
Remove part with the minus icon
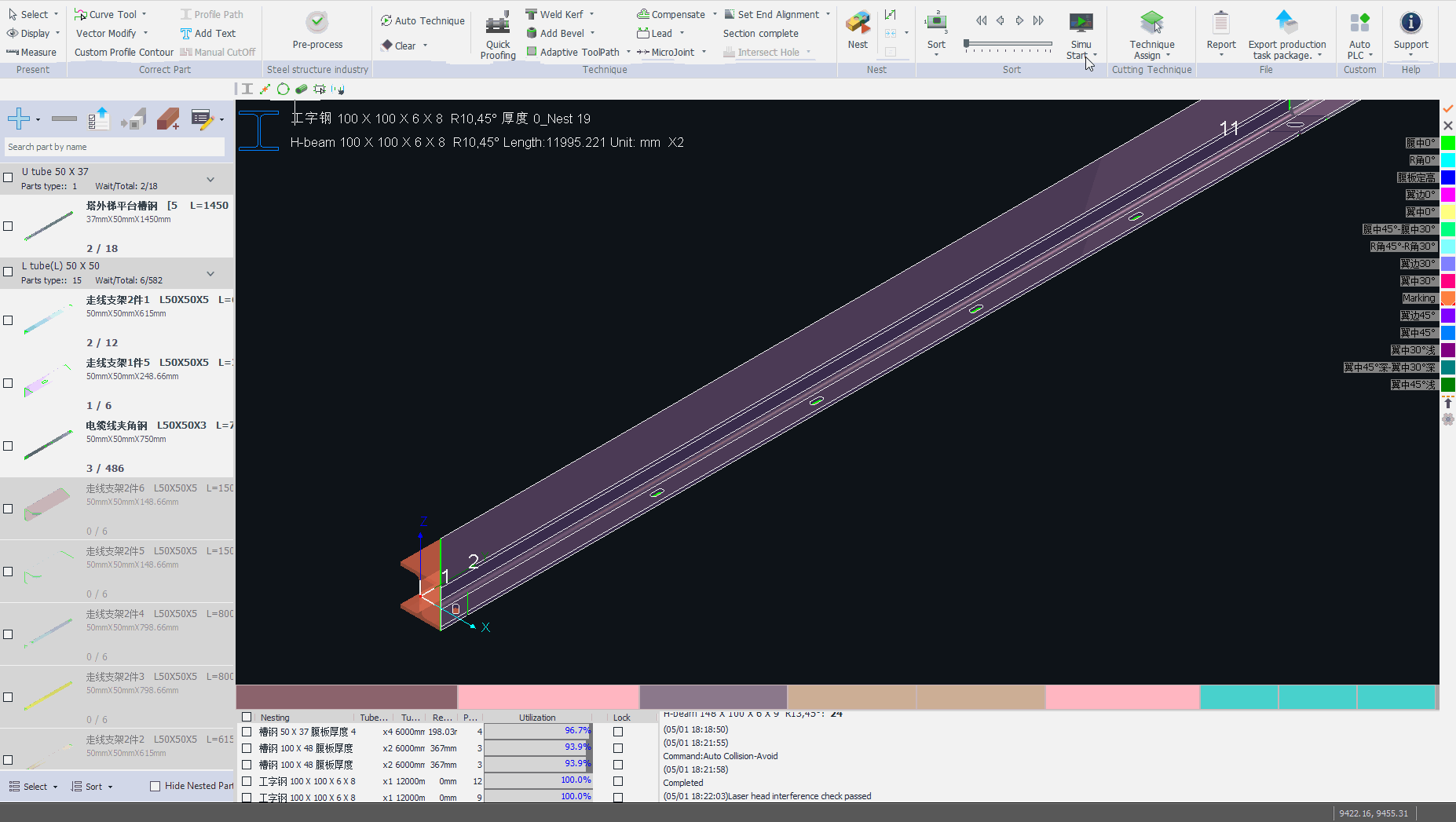pyautogui.click(x=64, y=119)
